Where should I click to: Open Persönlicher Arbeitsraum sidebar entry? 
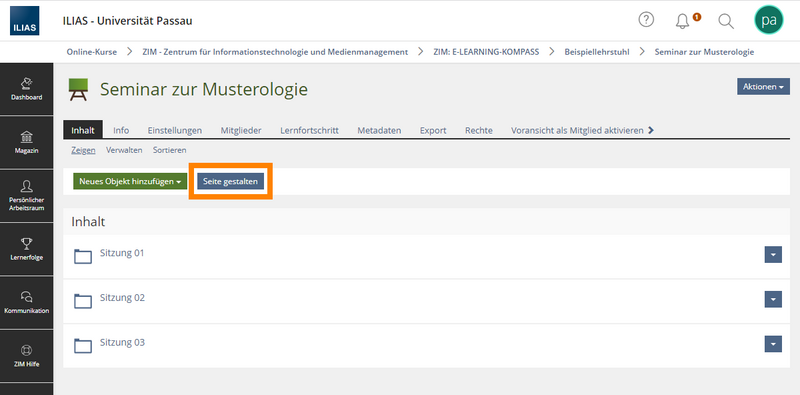[x=27, y=196]
